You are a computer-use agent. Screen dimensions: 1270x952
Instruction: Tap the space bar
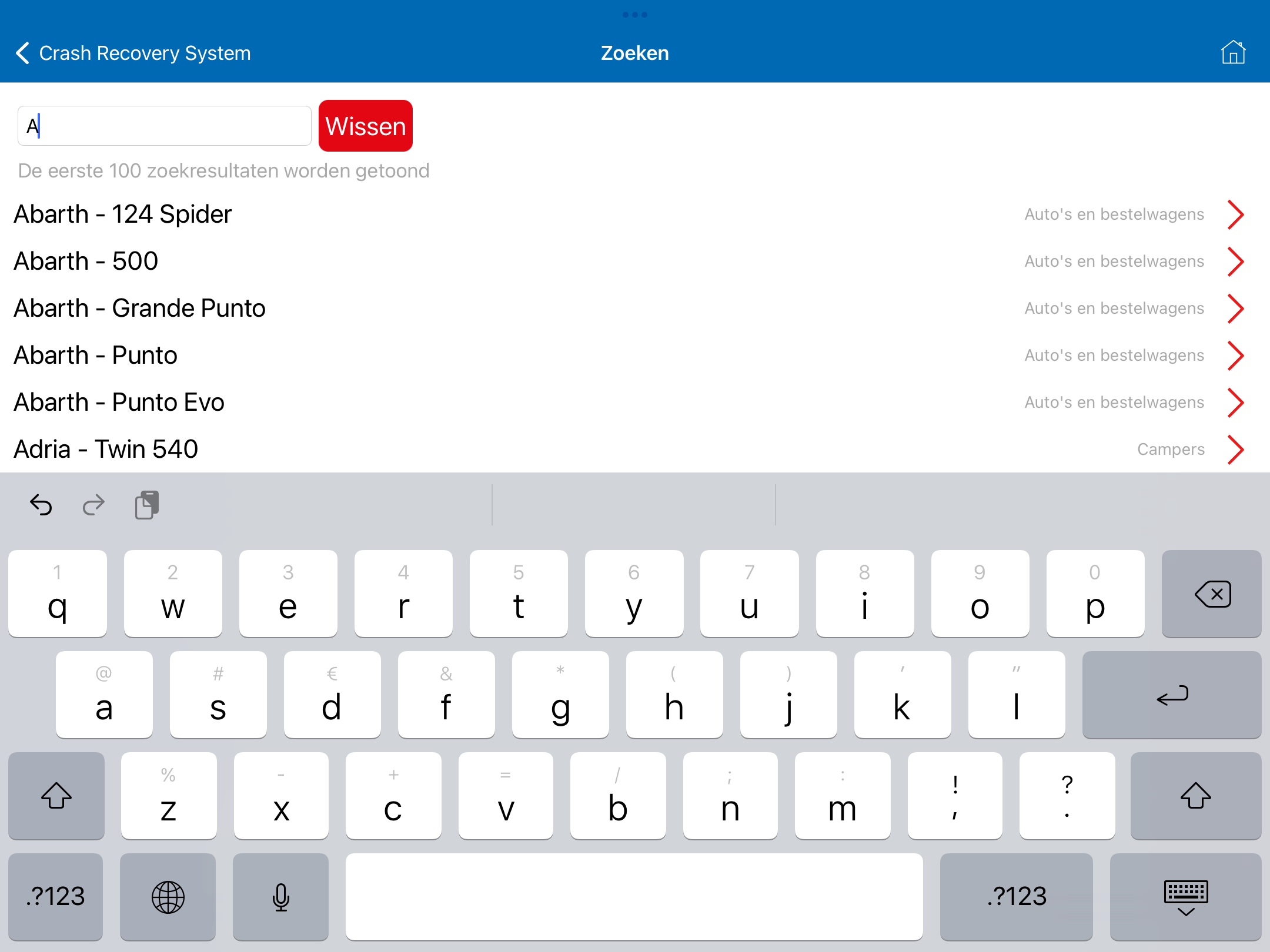point(634,897)
